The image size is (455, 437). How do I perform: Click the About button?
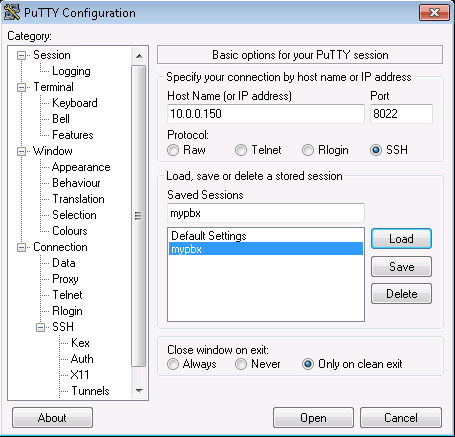pyautogui.click(x=52, y=418)
